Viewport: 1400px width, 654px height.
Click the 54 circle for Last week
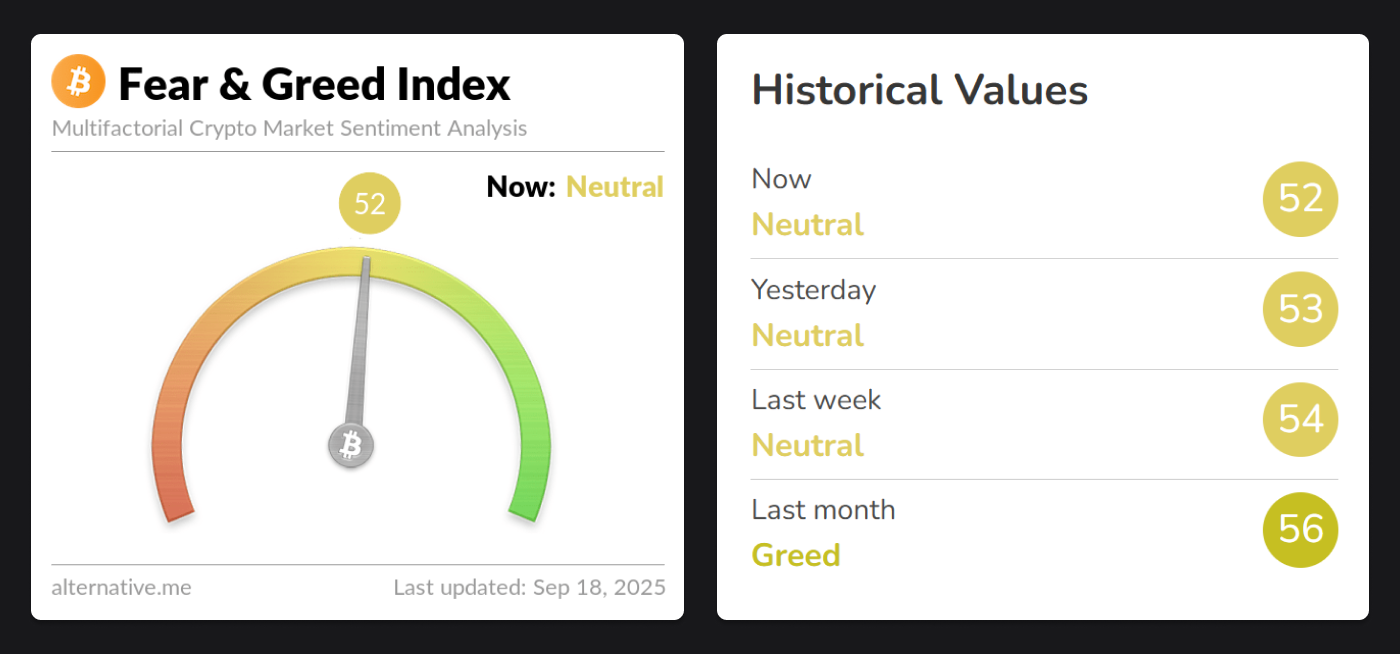(1301, 419)
